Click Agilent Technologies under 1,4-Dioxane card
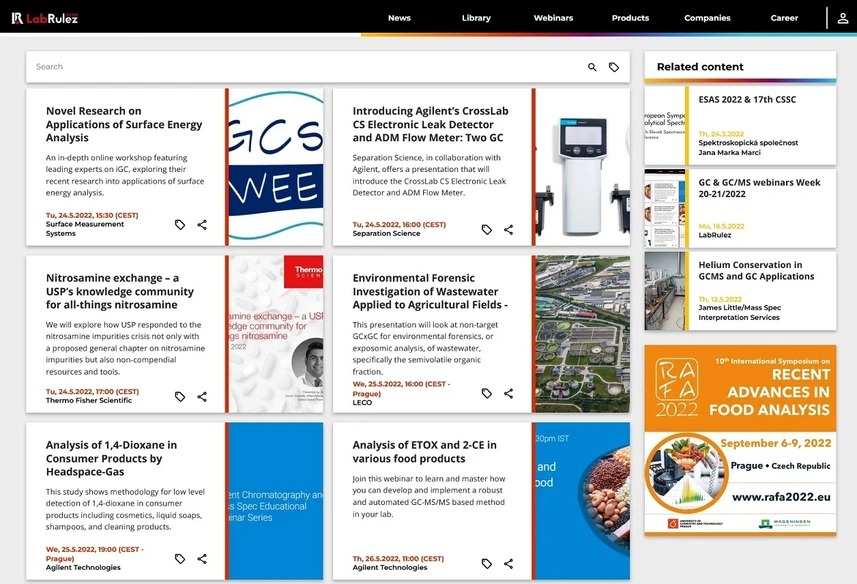The image size is (857, 584). point(83,568)
